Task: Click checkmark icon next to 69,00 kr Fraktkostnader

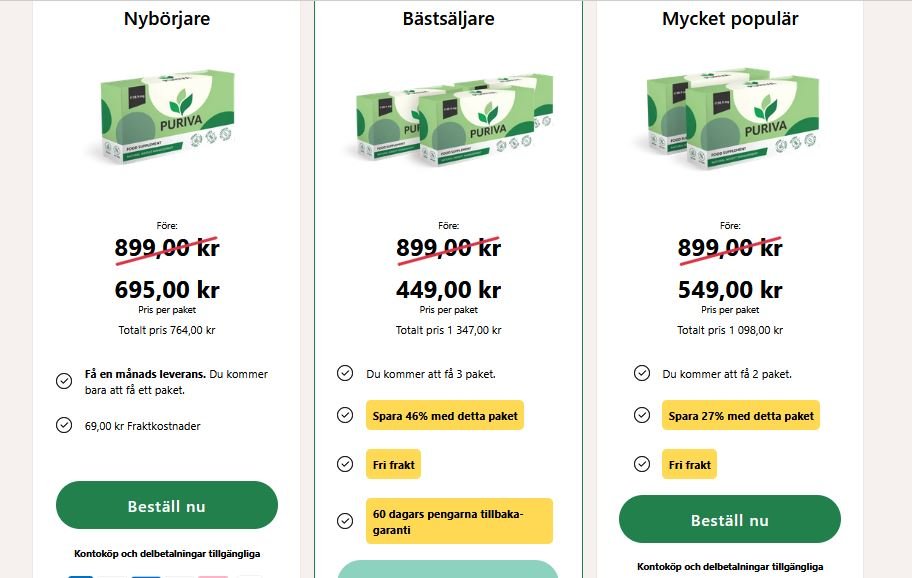Action: 64,426
